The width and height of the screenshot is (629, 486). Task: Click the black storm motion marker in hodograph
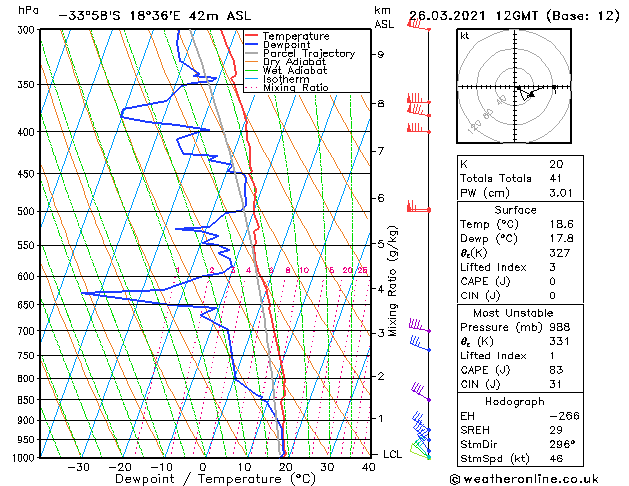pos(532,95)
